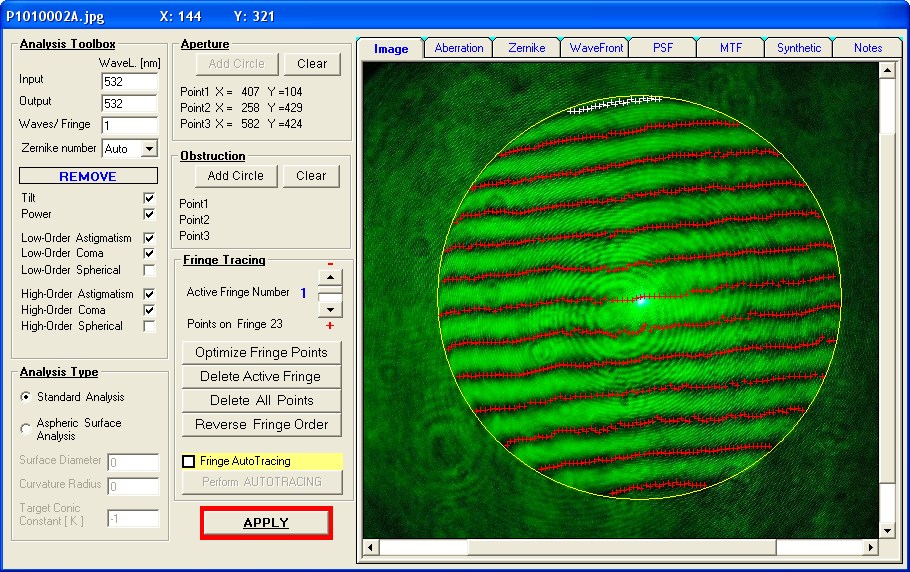The image size is (910, 572).
Task: Select Aspheric Surface Analysis radio button
Action: tap(26, 429)
